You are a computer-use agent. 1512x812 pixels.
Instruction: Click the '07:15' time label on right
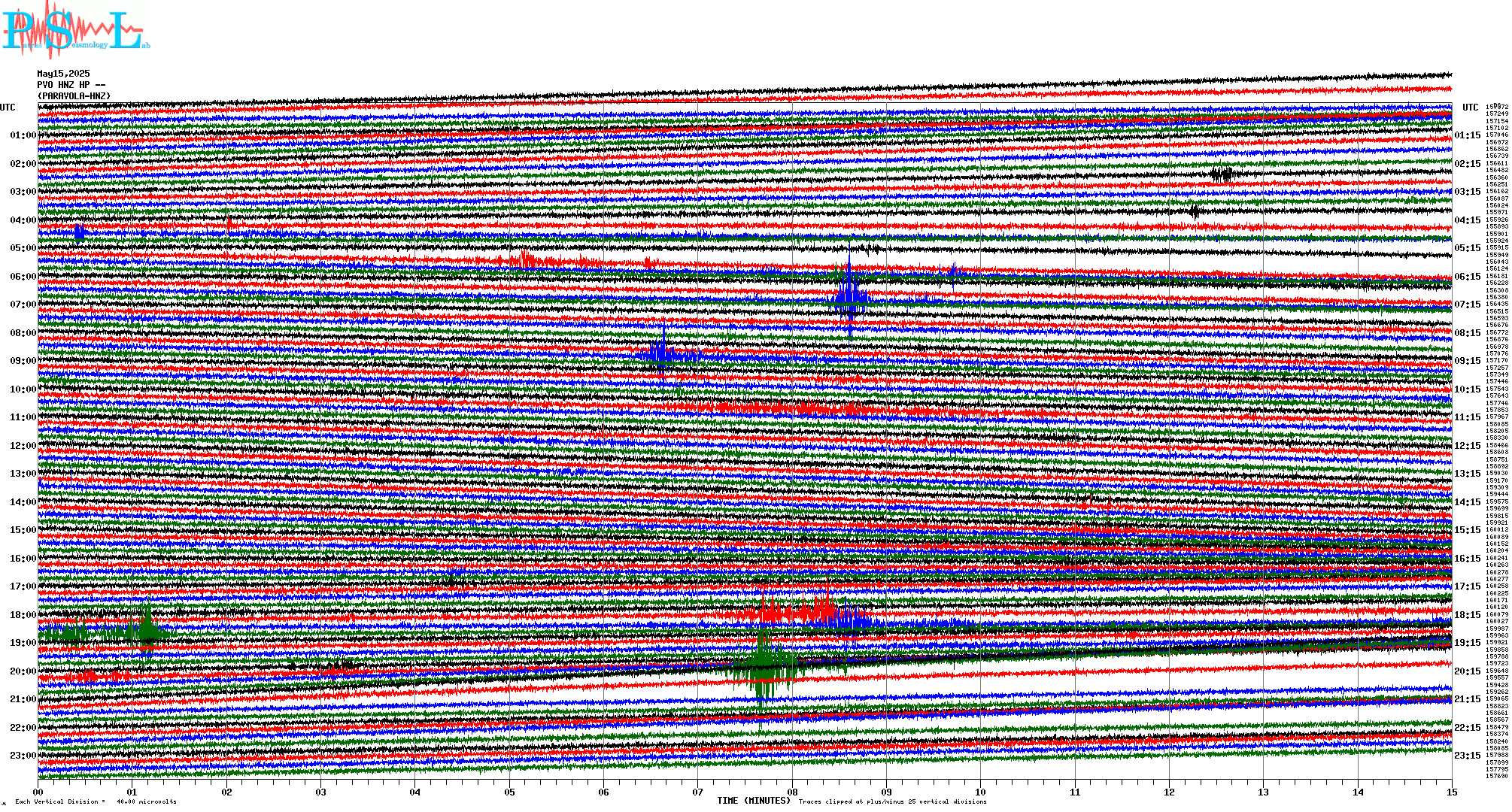(1468, 304)
